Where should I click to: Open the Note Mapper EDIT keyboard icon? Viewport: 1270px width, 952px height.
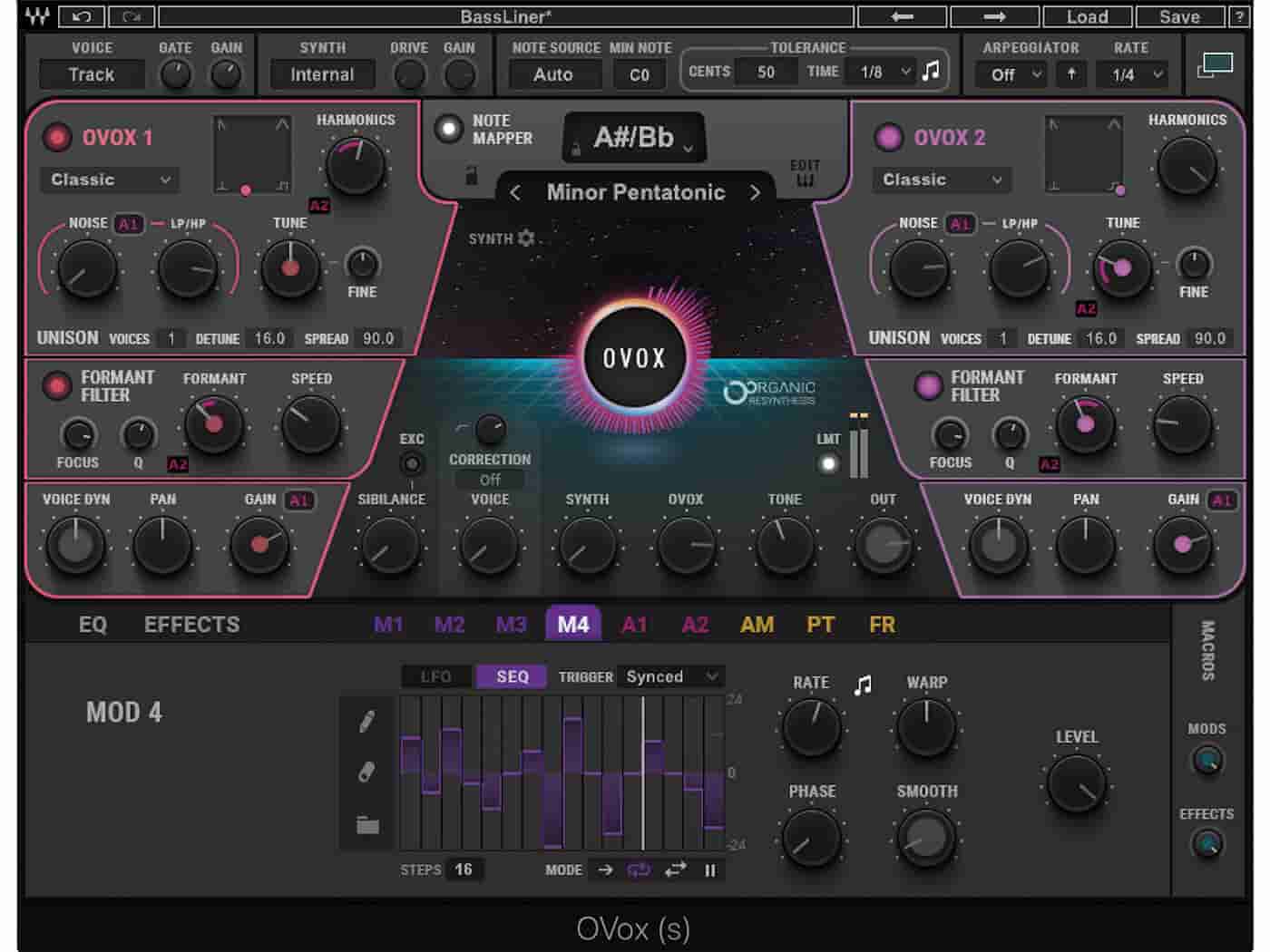806,174
